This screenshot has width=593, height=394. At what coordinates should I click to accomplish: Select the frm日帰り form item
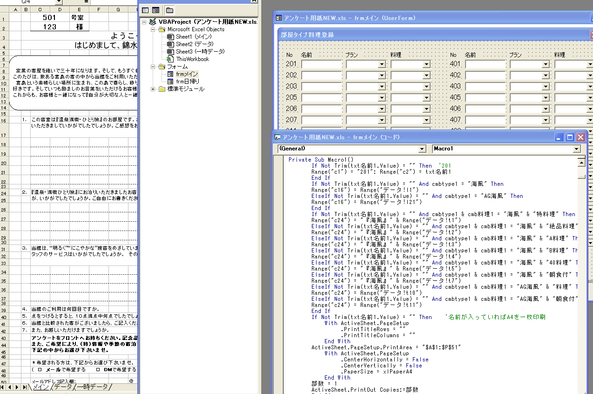188,81
